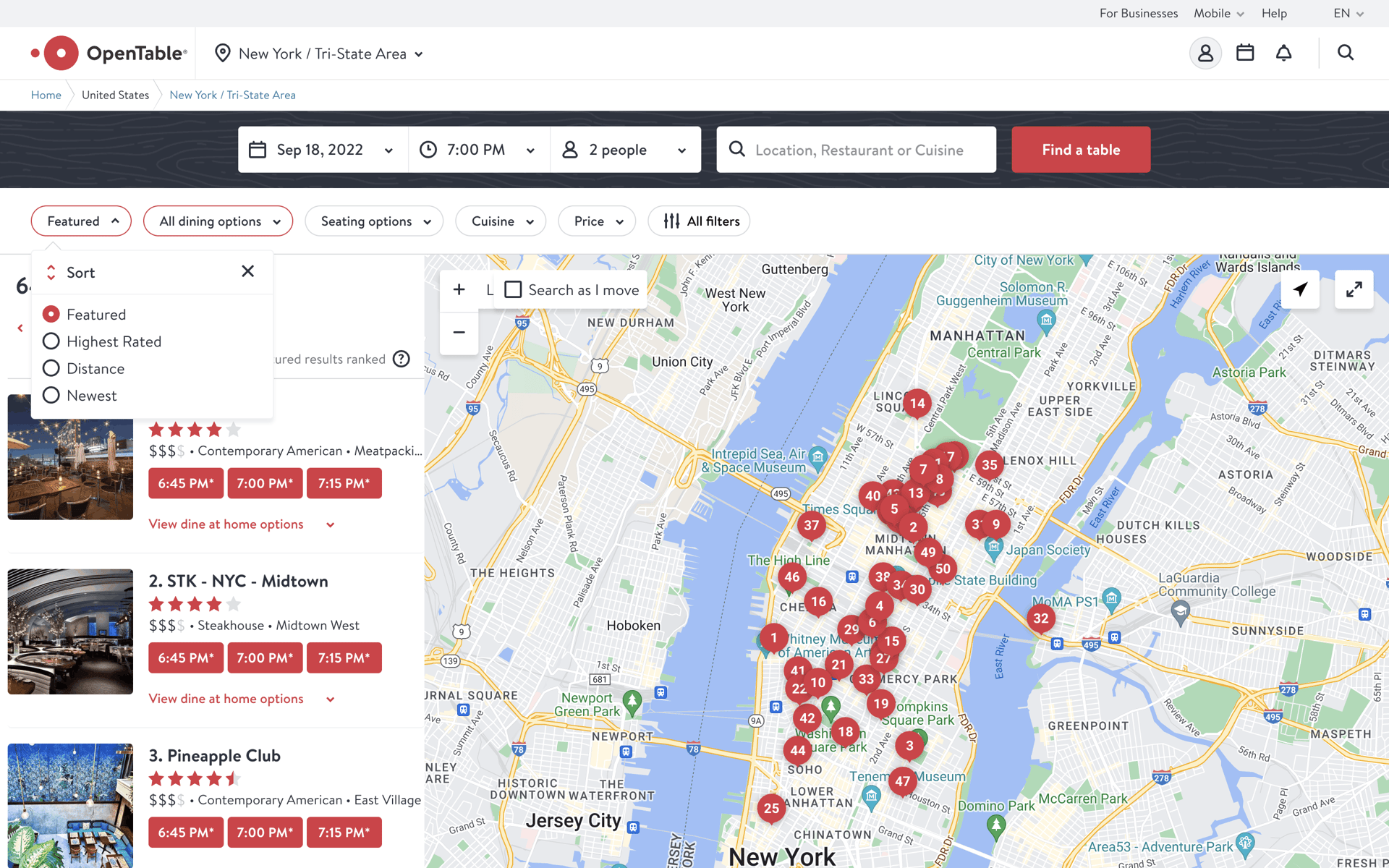This screenshot has width=1389, height=868.
Task: Select Newest sort option
Action: [x=80, y=396]
